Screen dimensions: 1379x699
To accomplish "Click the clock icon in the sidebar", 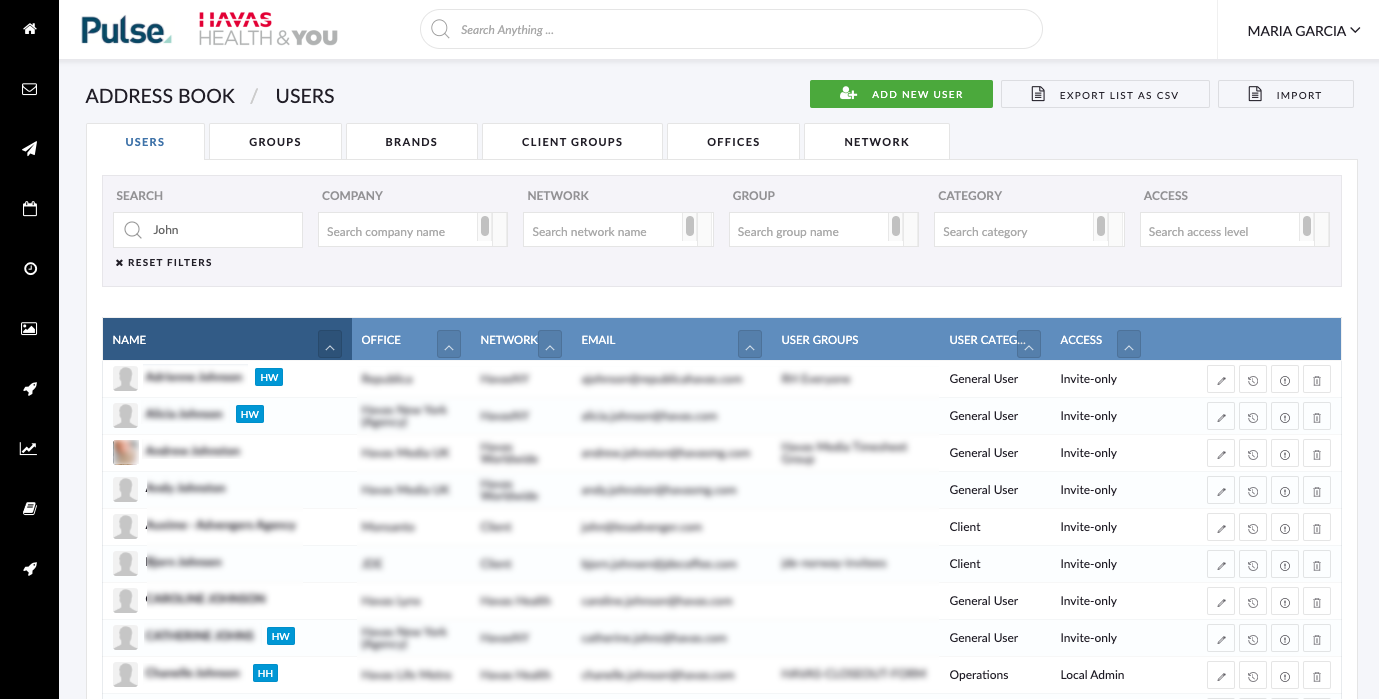I will point(29,268).
